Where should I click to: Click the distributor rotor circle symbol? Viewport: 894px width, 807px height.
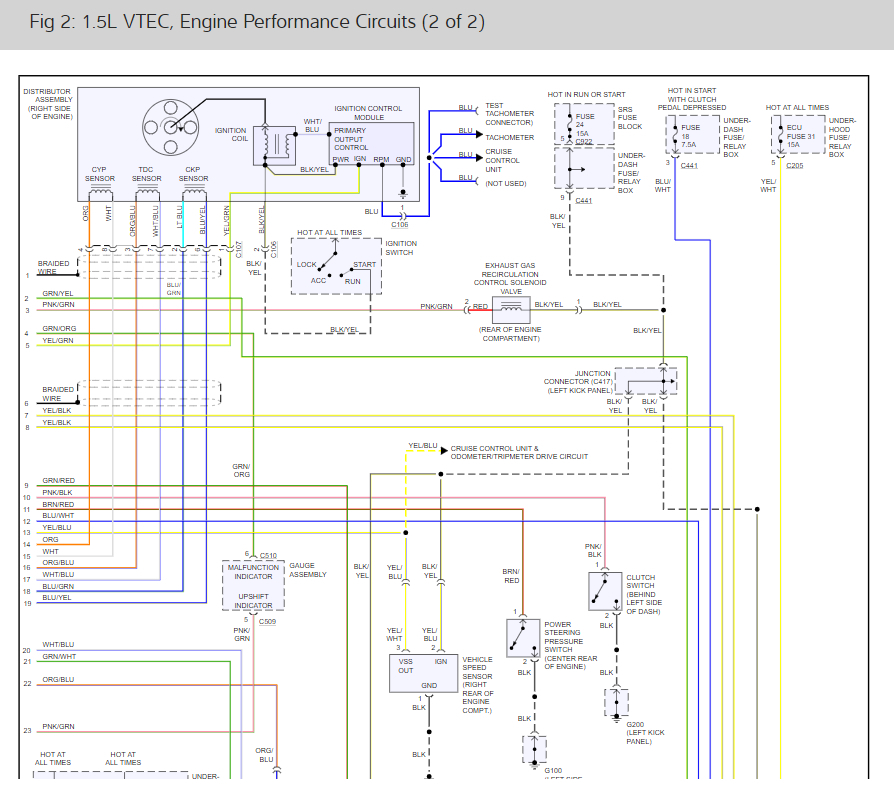(x=172, y=126)
